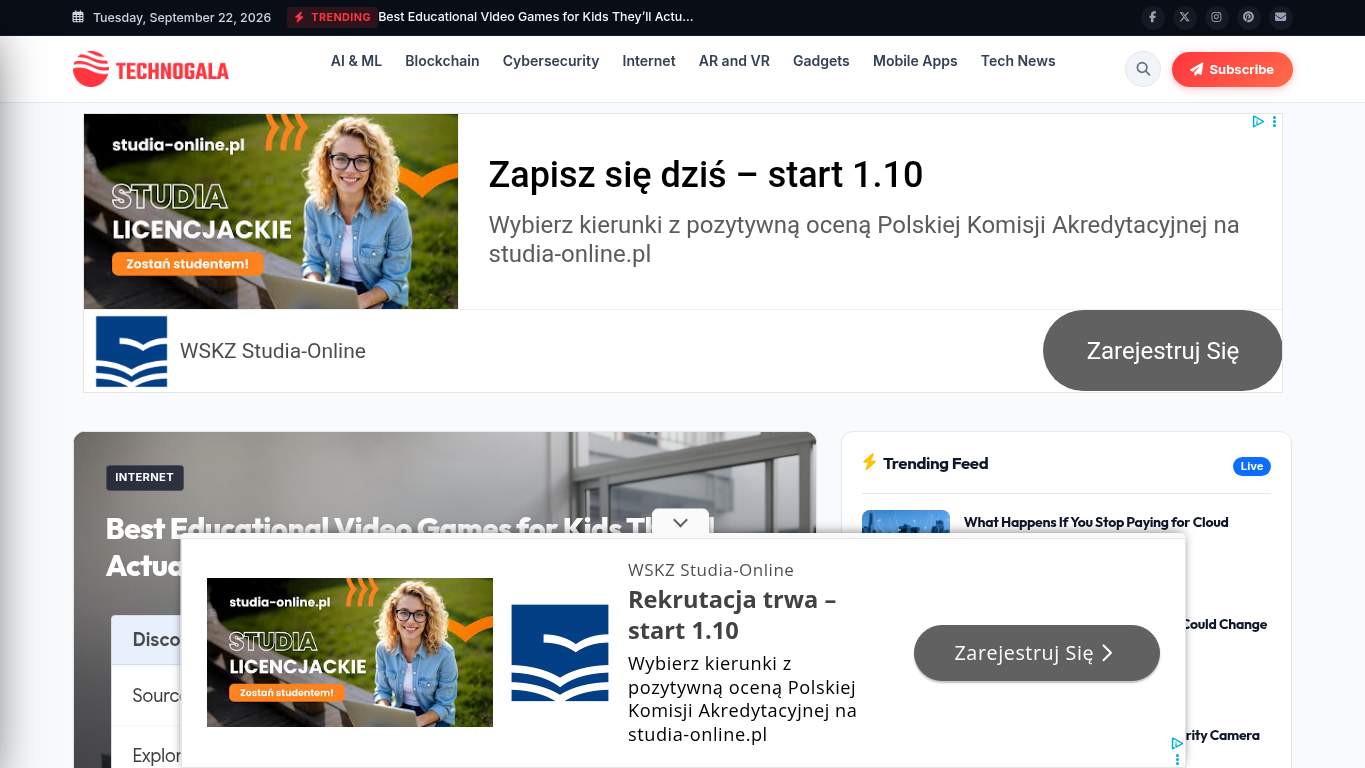
Task: Open the Facebook social icon
Action: pos(1152,17)
